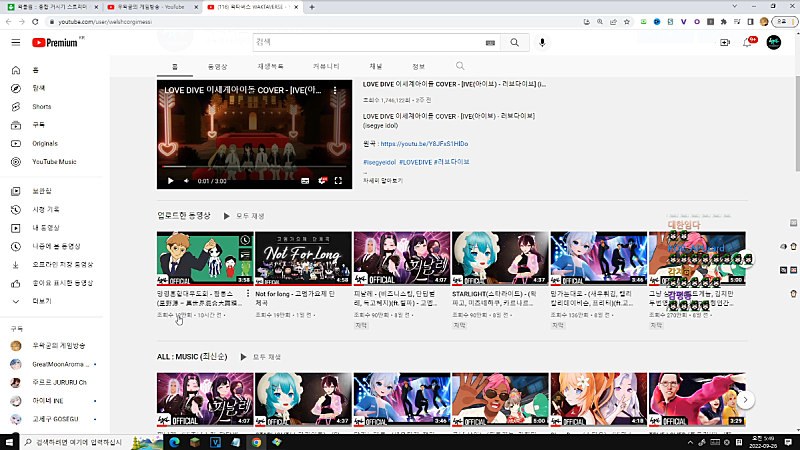Open GOSEGU subscription channel
Viewport: 800px width, 450px height.
(51, 419)
